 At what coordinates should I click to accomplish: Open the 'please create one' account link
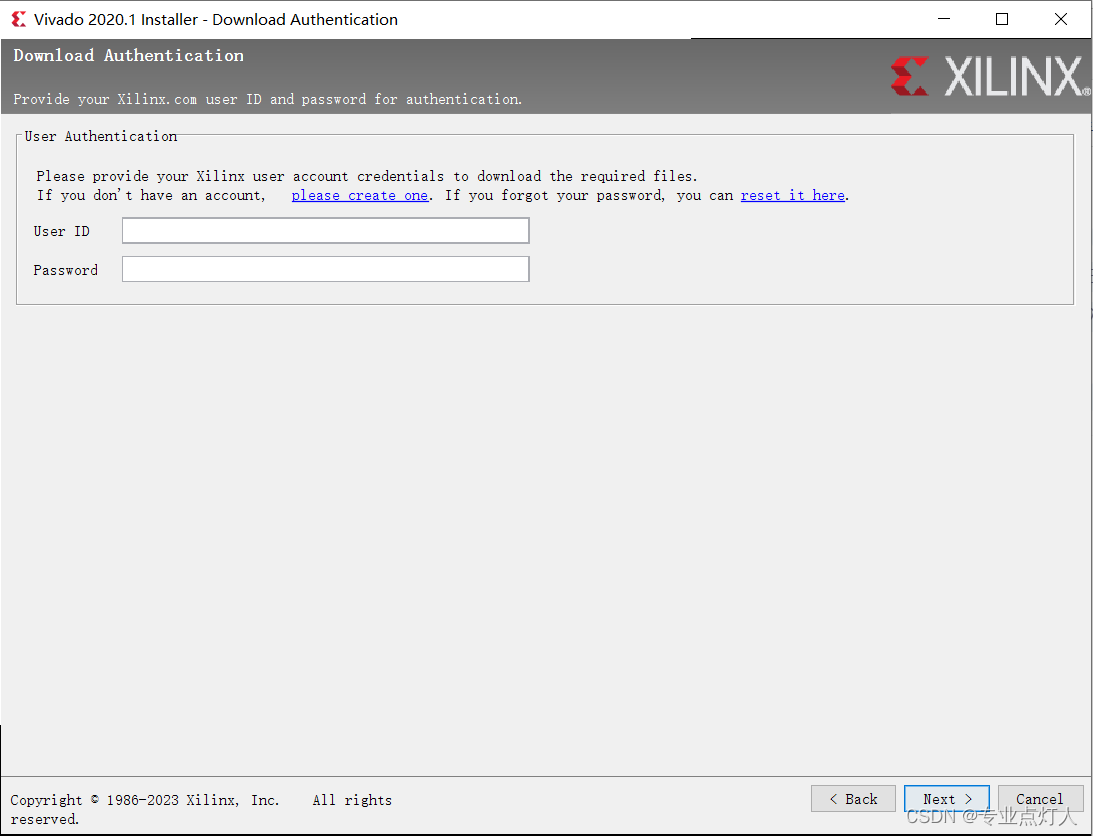pyautogui.click(x=360, y=195)
